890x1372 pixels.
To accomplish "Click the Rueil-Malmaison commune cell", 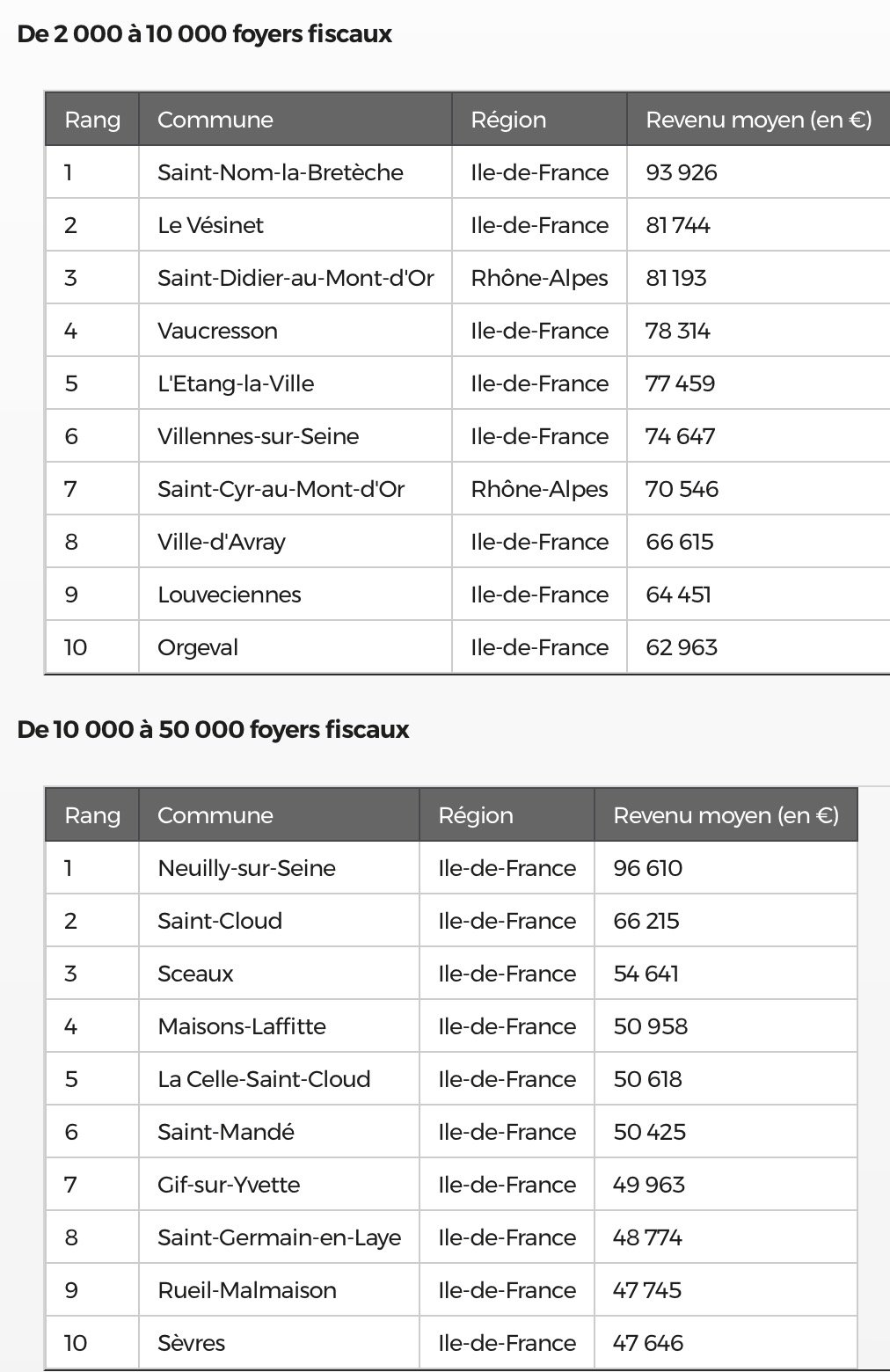I will [279, 1290].
